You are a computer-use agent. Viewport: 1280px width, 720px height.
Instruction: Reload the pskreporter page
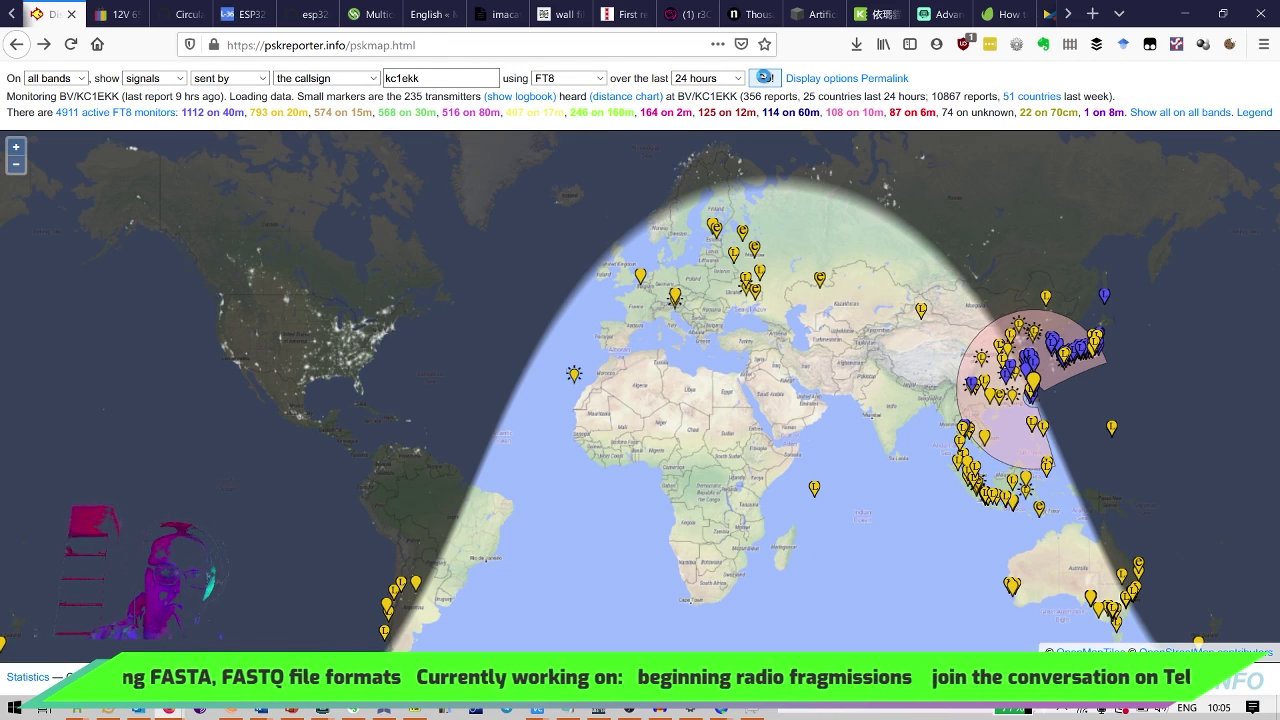click(x=71, y=44)
